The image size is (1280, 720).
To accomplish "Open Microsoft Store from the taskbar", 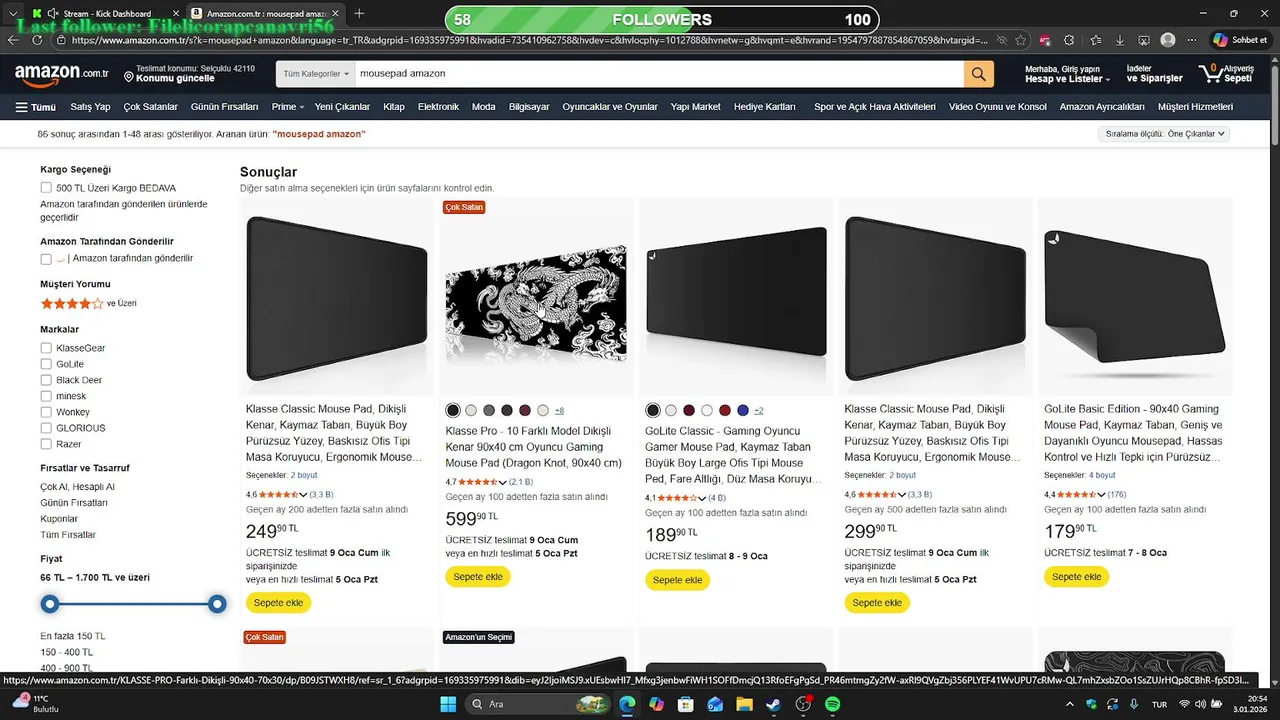I will [x=686, y=704].
